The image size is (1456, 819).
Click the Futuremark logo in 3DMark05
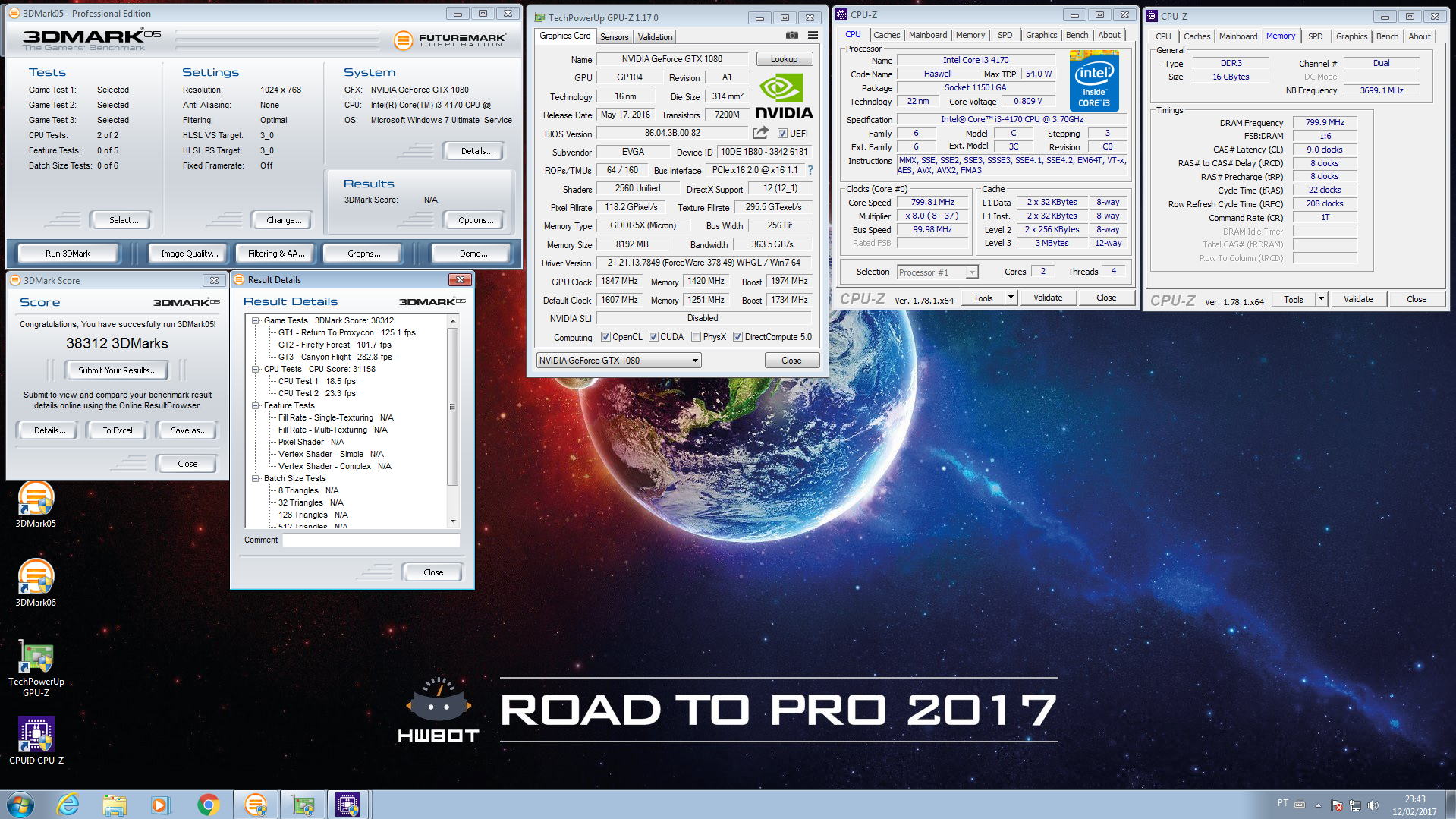[x=450, y=39]
